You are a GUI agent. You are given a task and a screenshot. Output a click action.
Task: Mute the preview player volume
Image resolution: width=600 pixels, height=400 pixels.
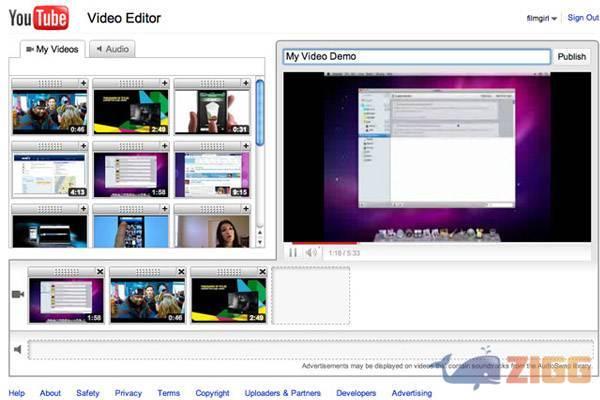click(x=311, y=253)
